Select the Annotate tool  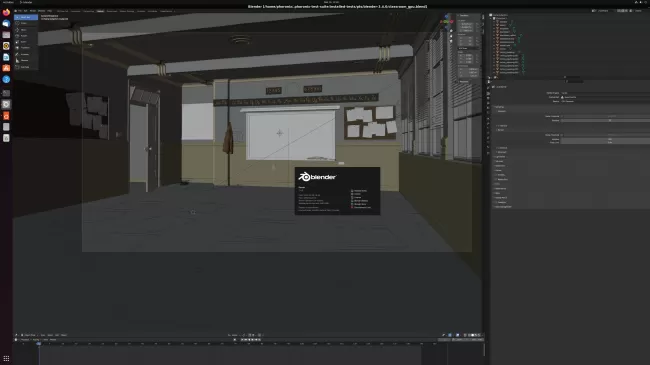point(26,54)
